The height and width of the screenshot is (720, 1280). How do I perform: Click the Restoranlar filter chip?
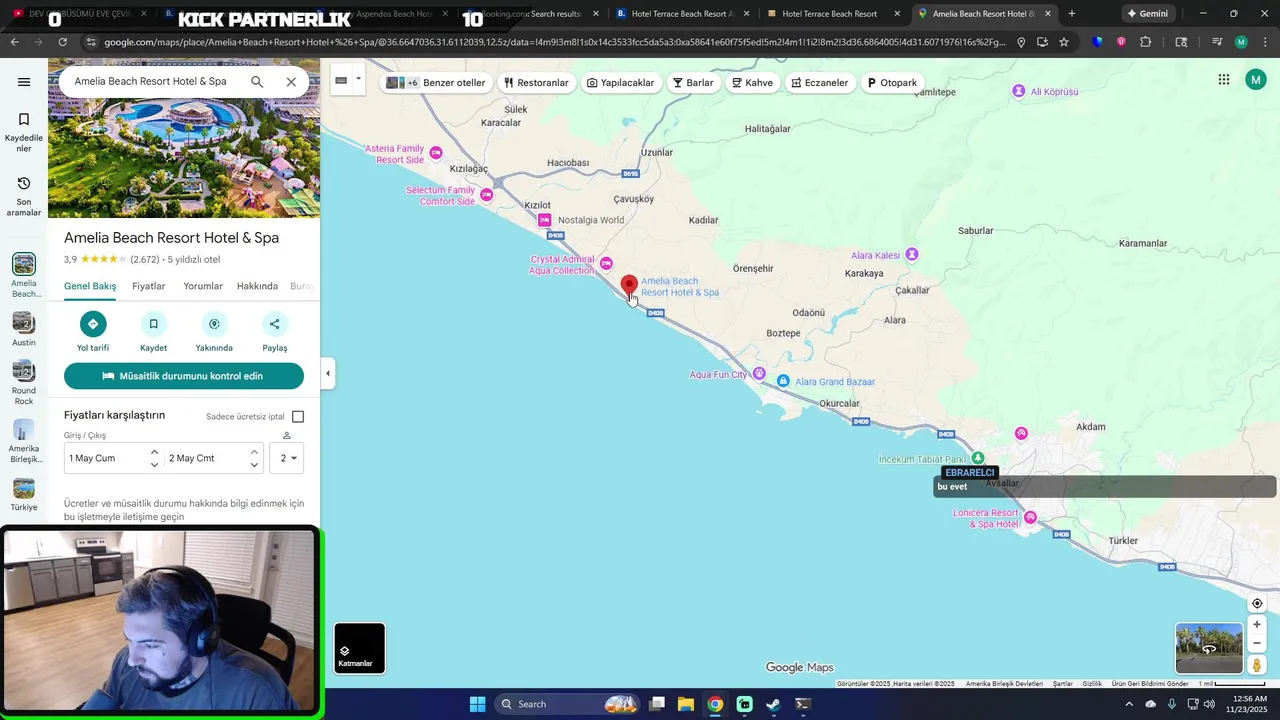536,83
